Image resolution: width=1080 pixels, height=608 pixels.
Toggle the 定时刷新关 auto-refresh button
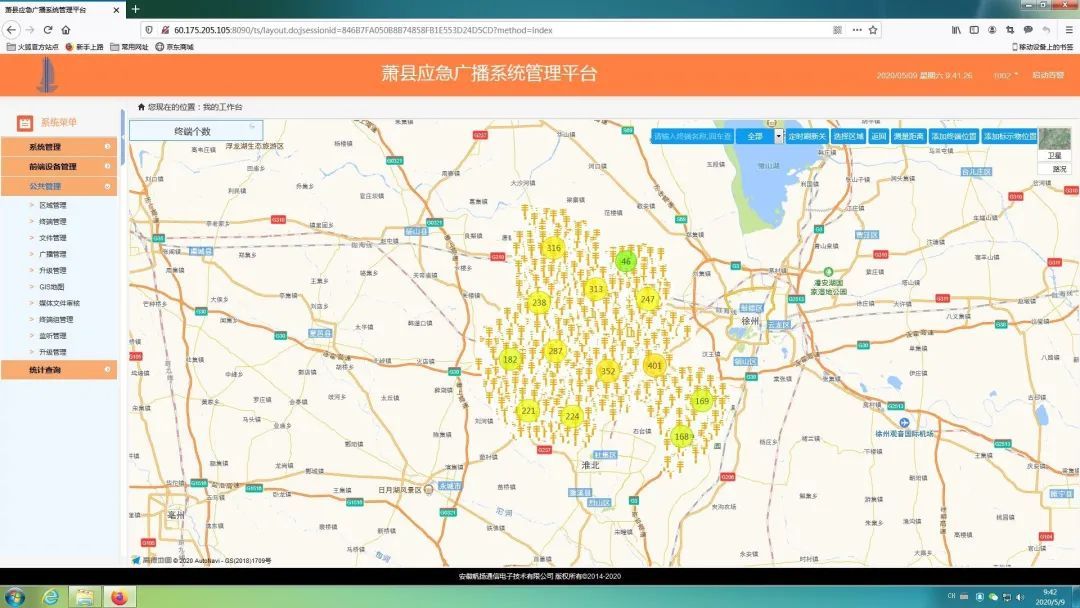coord(806,136)
